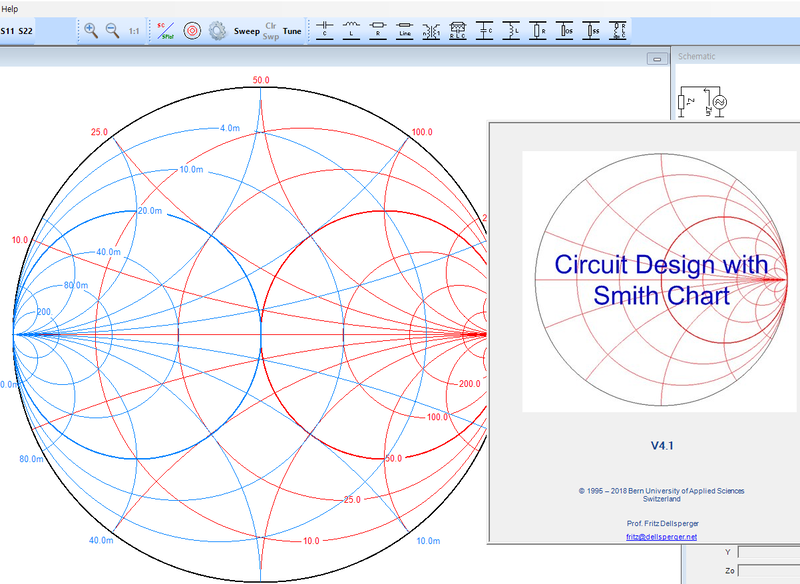The height and width of the screenshot is (584, 800).
Task: Open the SC/SPlot S-parameter plot tool
Action: pos(165,31)
